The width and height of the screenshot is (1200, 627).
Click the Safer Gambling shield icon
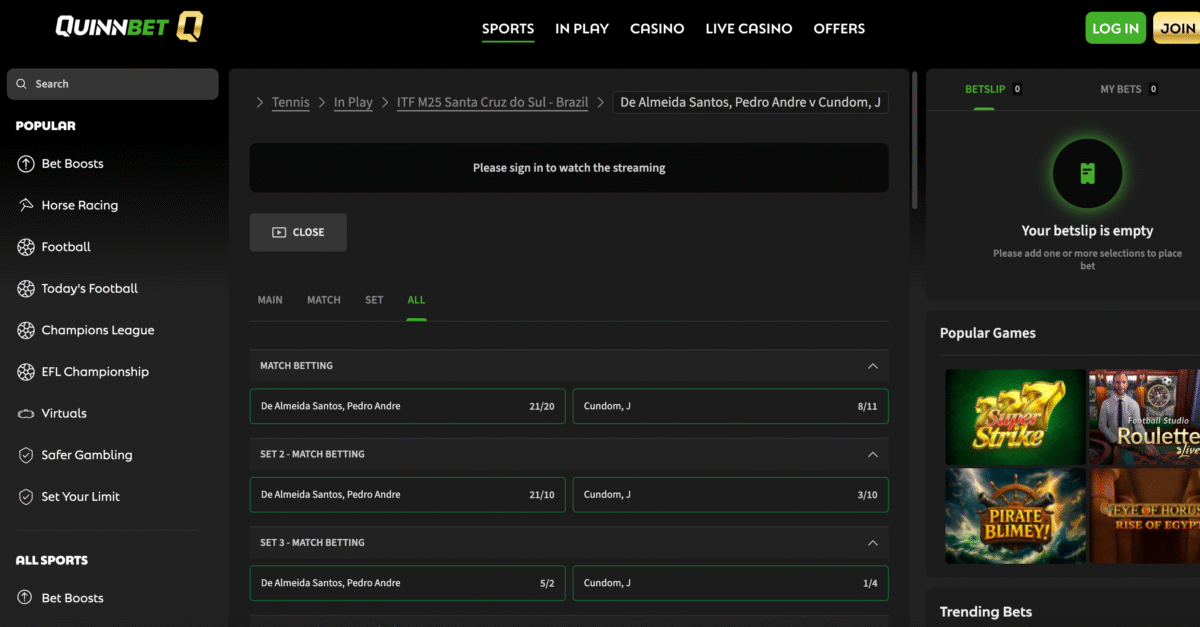tap(26, 455)
